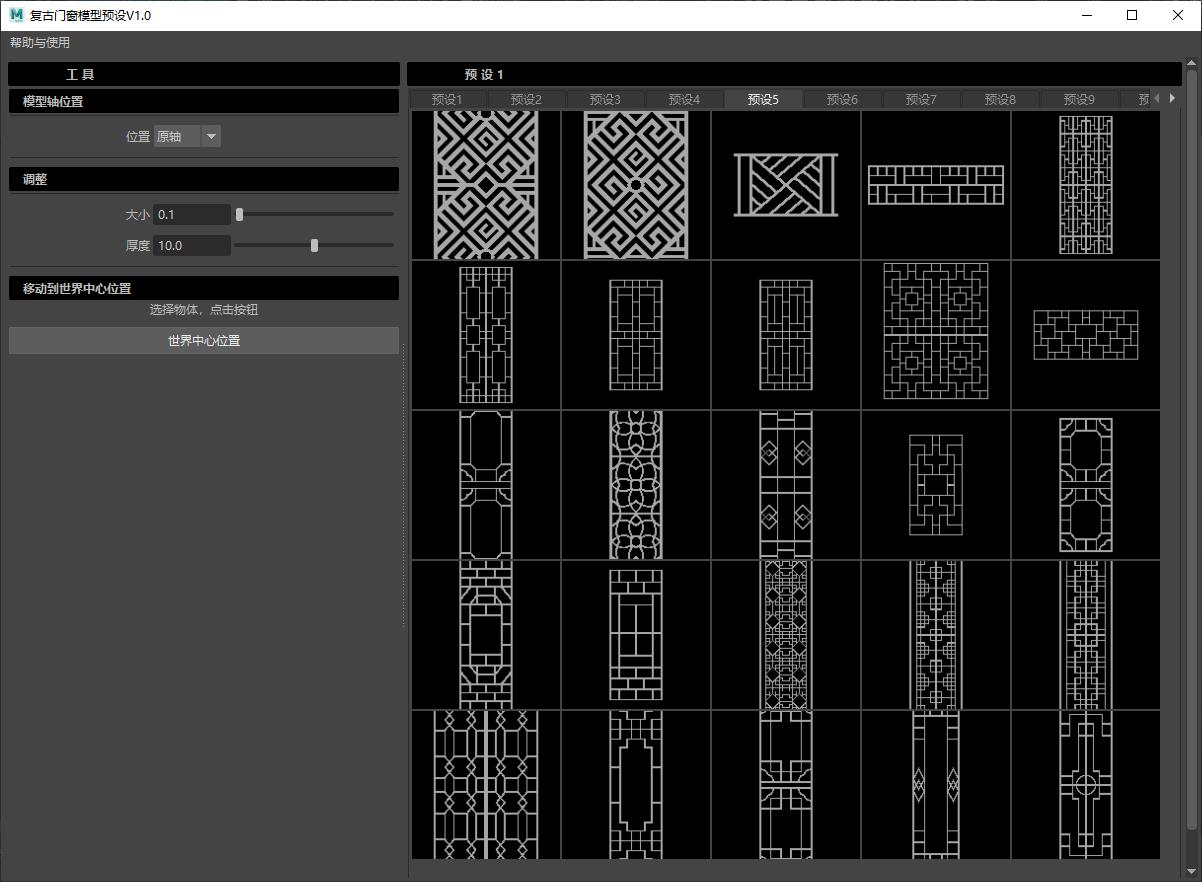The height and width of the screenshot is (882, 1202).
Task: Collapse the 模型轴位置 section header
Action: 204,102
